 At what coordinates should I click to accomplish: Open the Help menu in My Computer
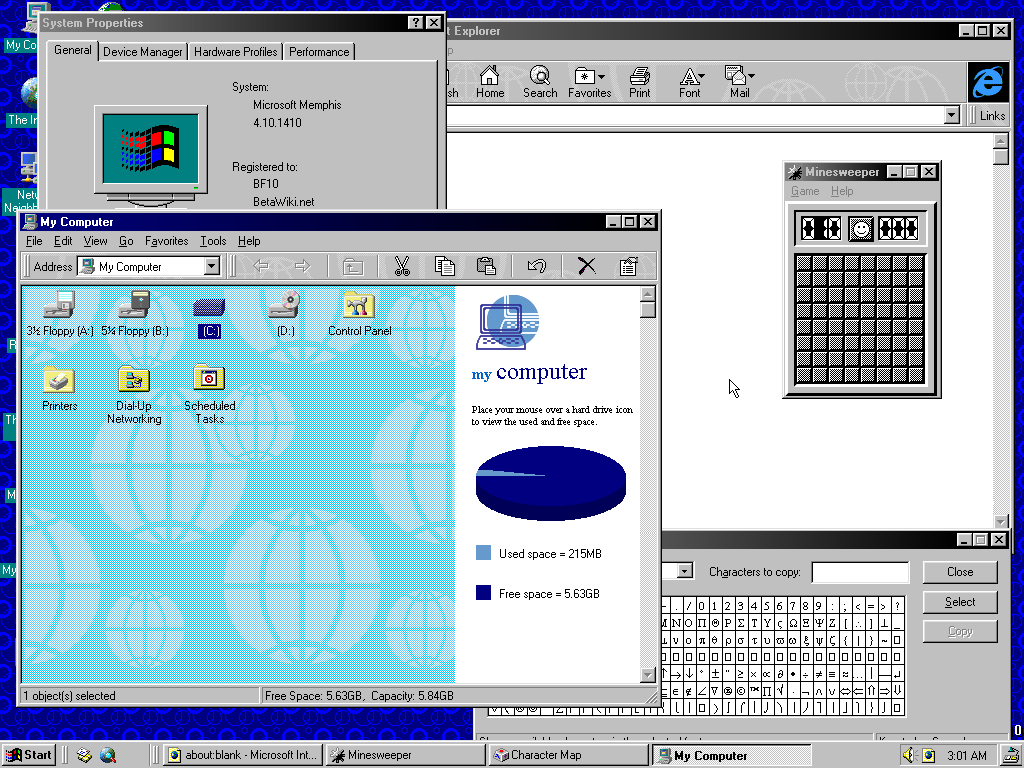pyautogui.click(x=249, y=241)
